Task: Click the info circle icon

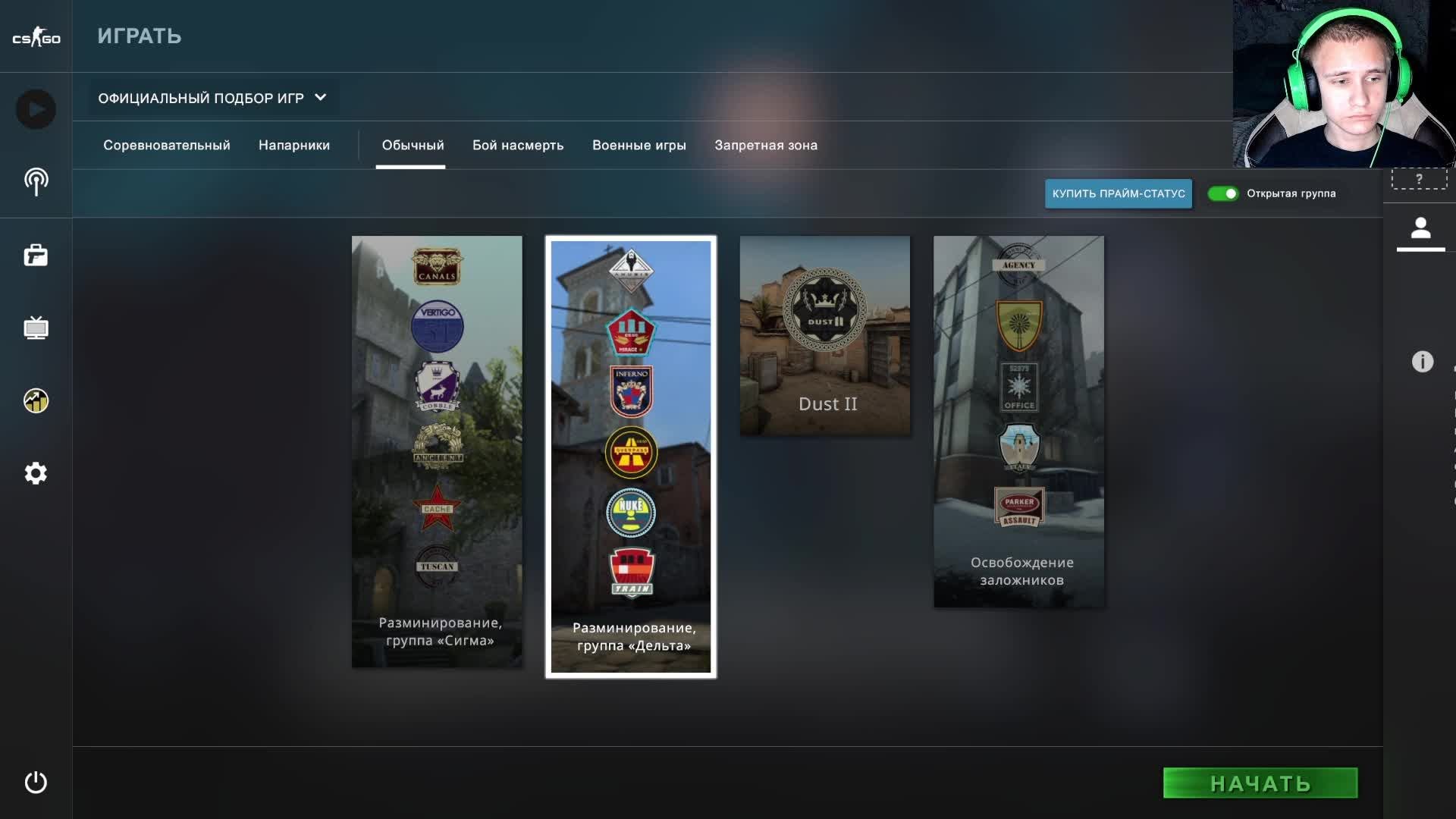Action: click(1422, 362)
